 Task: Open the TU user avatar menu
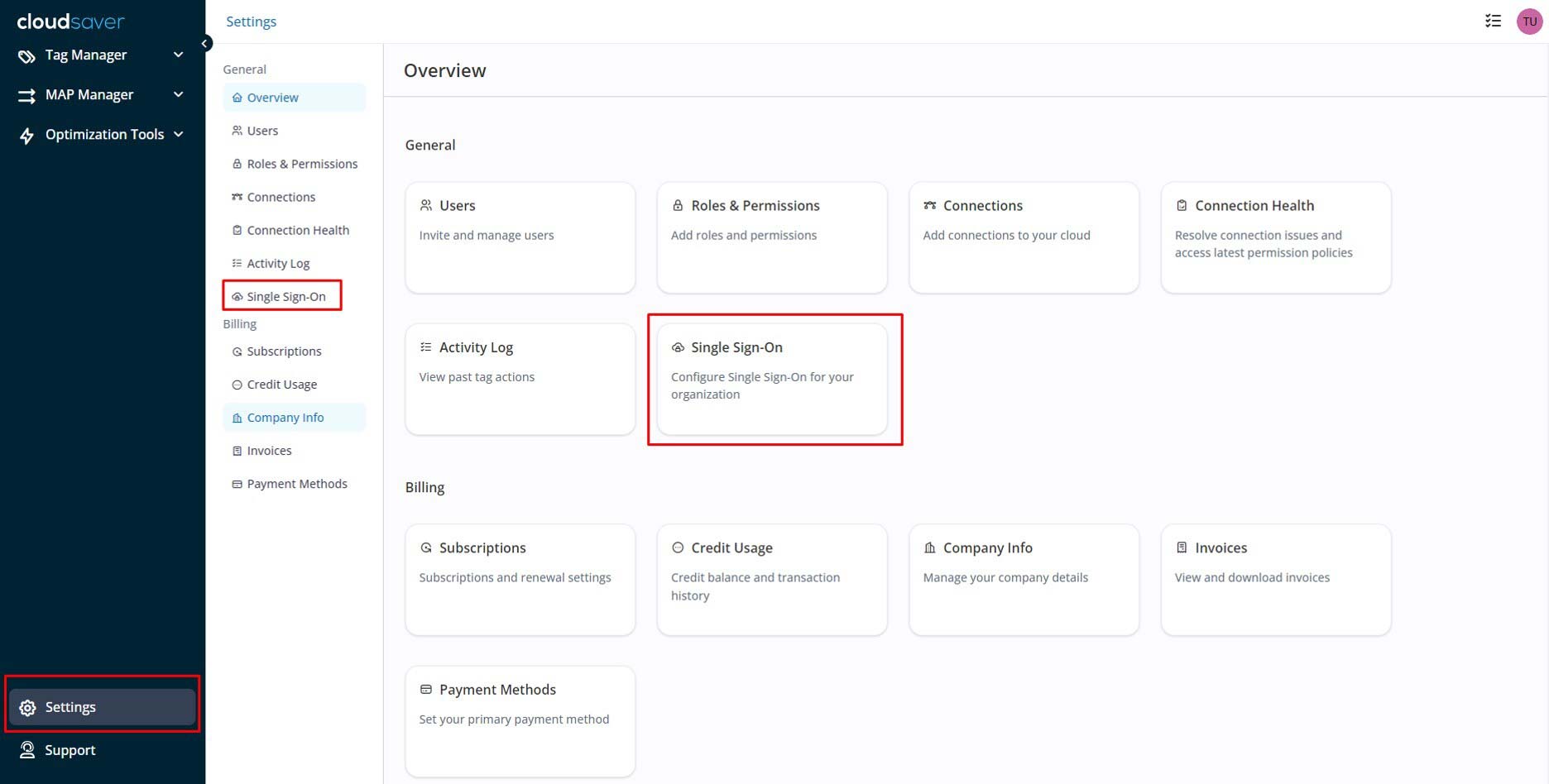click(x=1528, y=22)
